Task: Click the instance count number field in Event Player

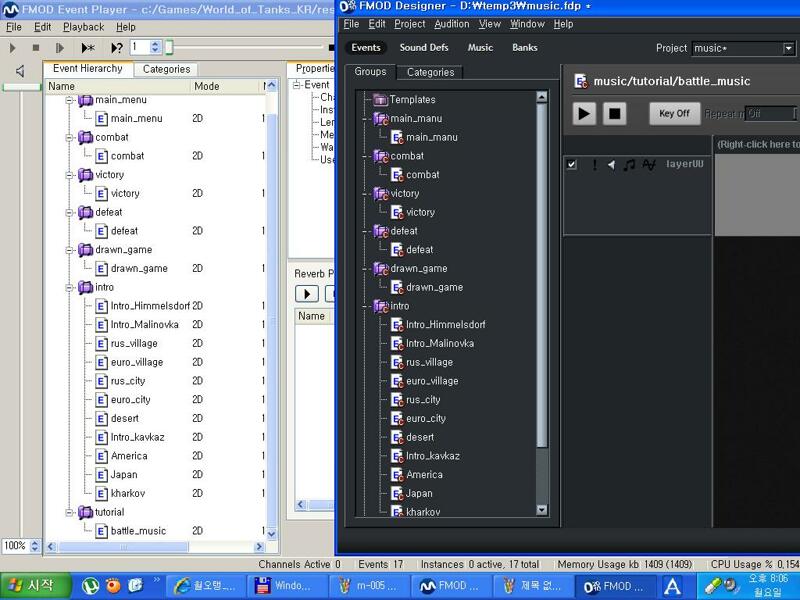Action: [x=140, y=47]
